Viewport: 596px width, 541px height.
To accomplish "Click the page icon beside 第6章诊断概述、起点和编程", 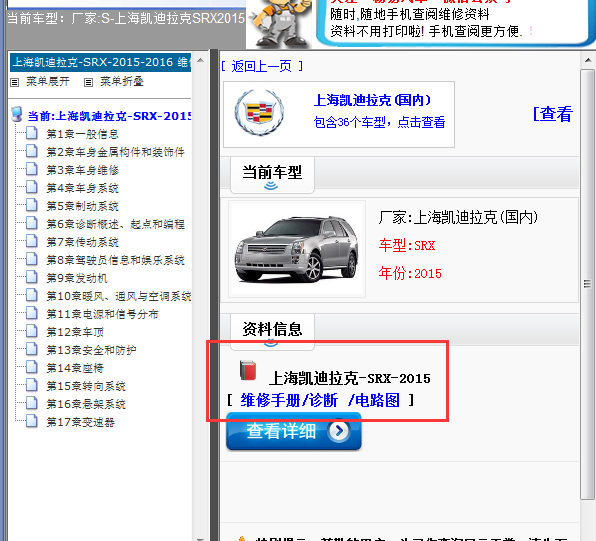I will pos(32,224).
